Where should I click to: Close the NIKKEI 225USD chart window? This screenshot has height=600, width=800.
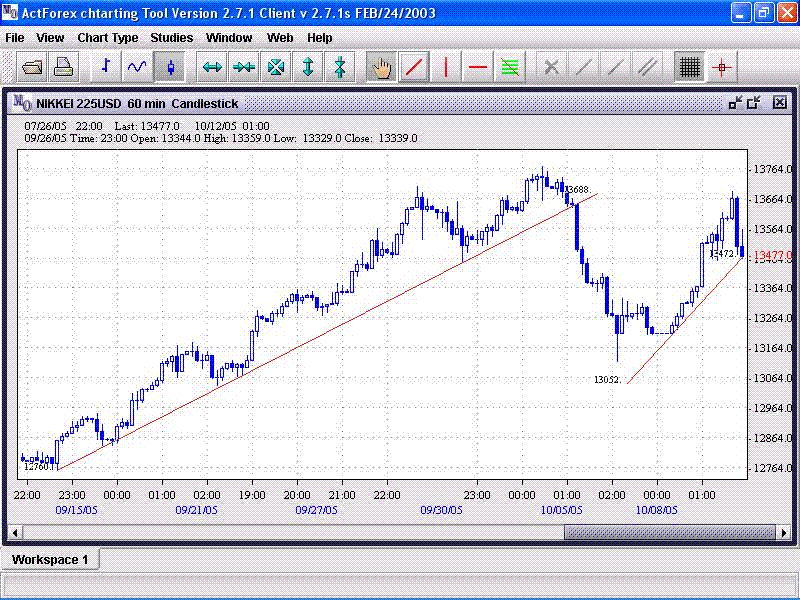[x=779, y=102]
